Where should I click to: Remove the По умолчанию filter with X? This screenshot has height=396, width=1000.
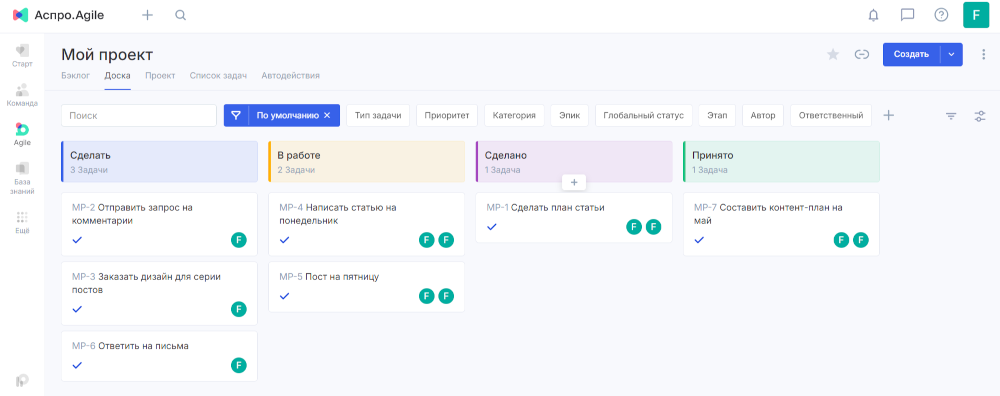pos(327,115)
